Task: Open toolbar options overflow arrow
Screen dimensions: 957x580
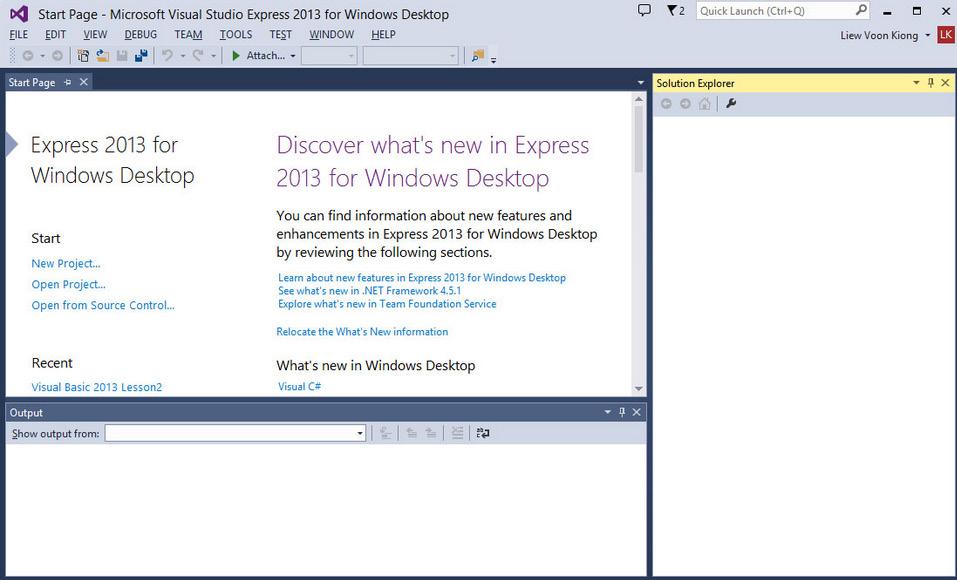Action: (x=493, y=59)
